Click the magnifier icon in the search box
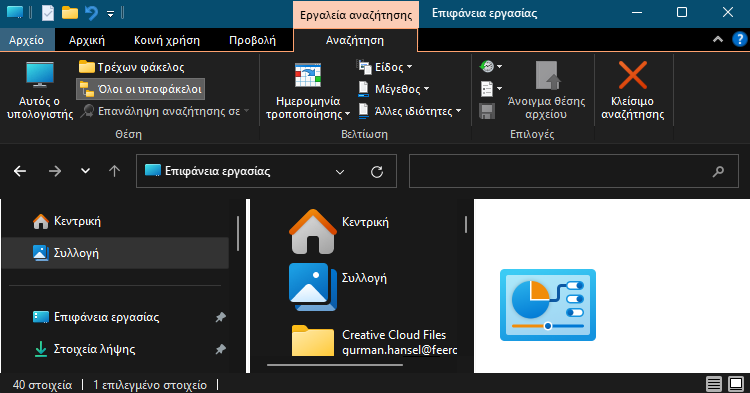 718,171
